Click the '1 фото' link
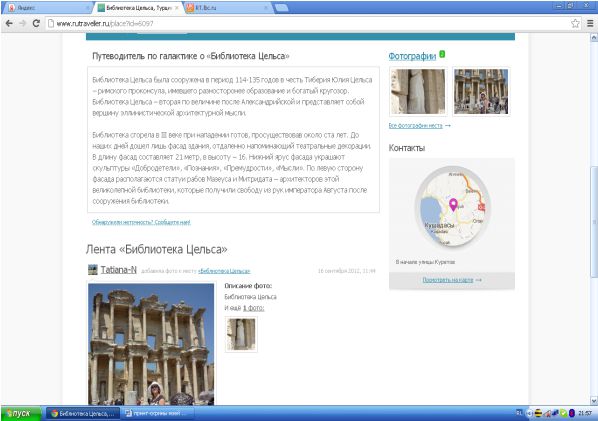 click(253, 308)
